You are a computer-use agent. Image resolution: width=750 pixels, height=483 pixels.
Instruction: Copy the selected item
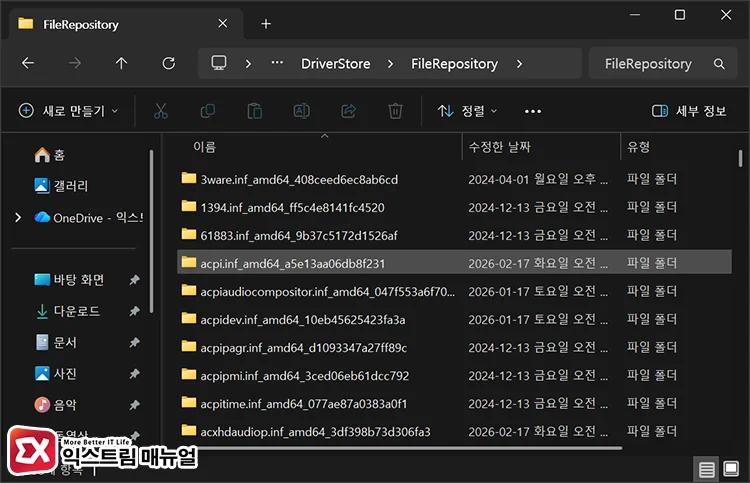[x=208, y=111]
